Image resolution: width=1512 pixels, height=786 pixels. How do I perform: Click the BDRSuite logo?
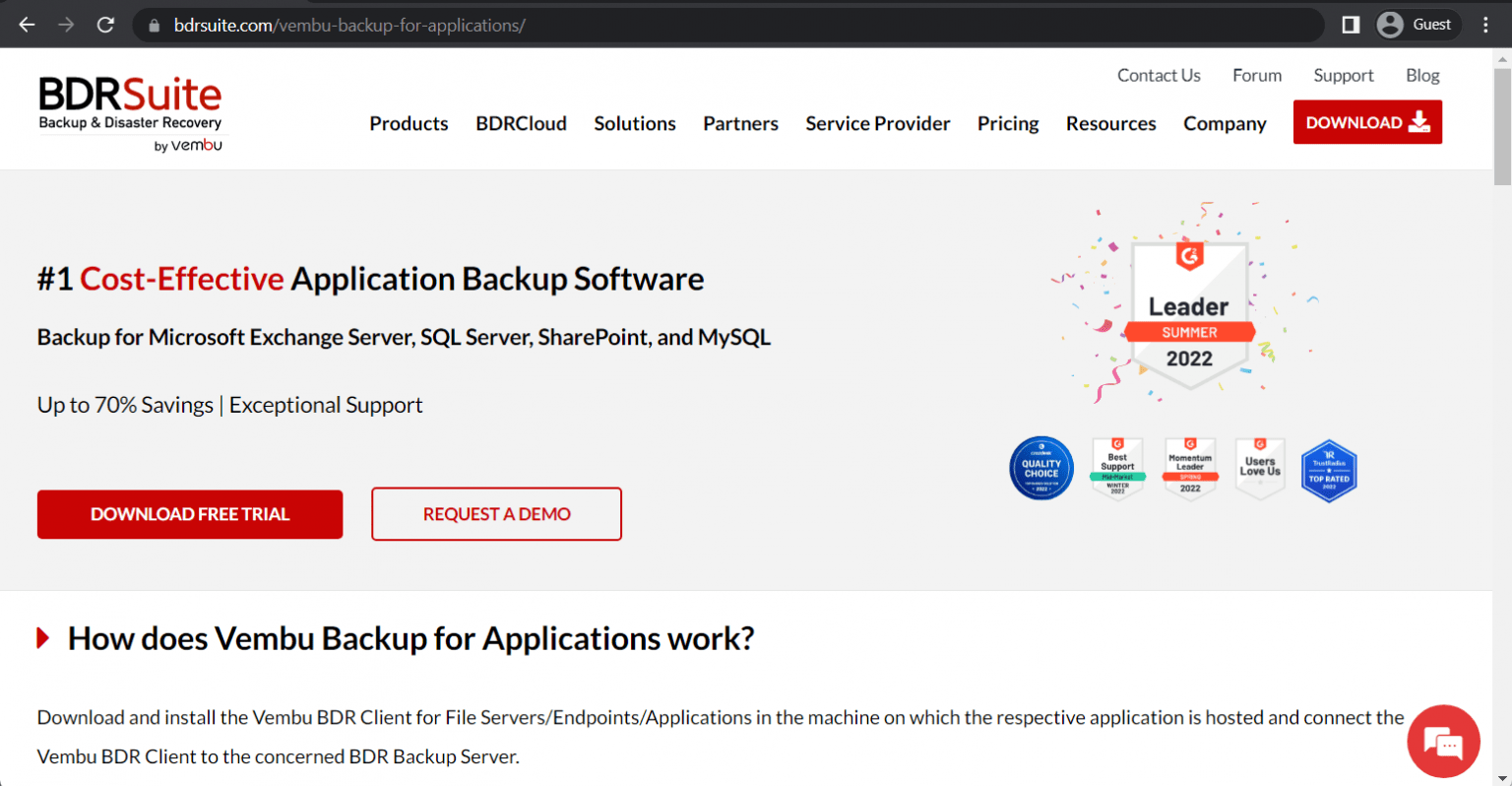[130, 109]
